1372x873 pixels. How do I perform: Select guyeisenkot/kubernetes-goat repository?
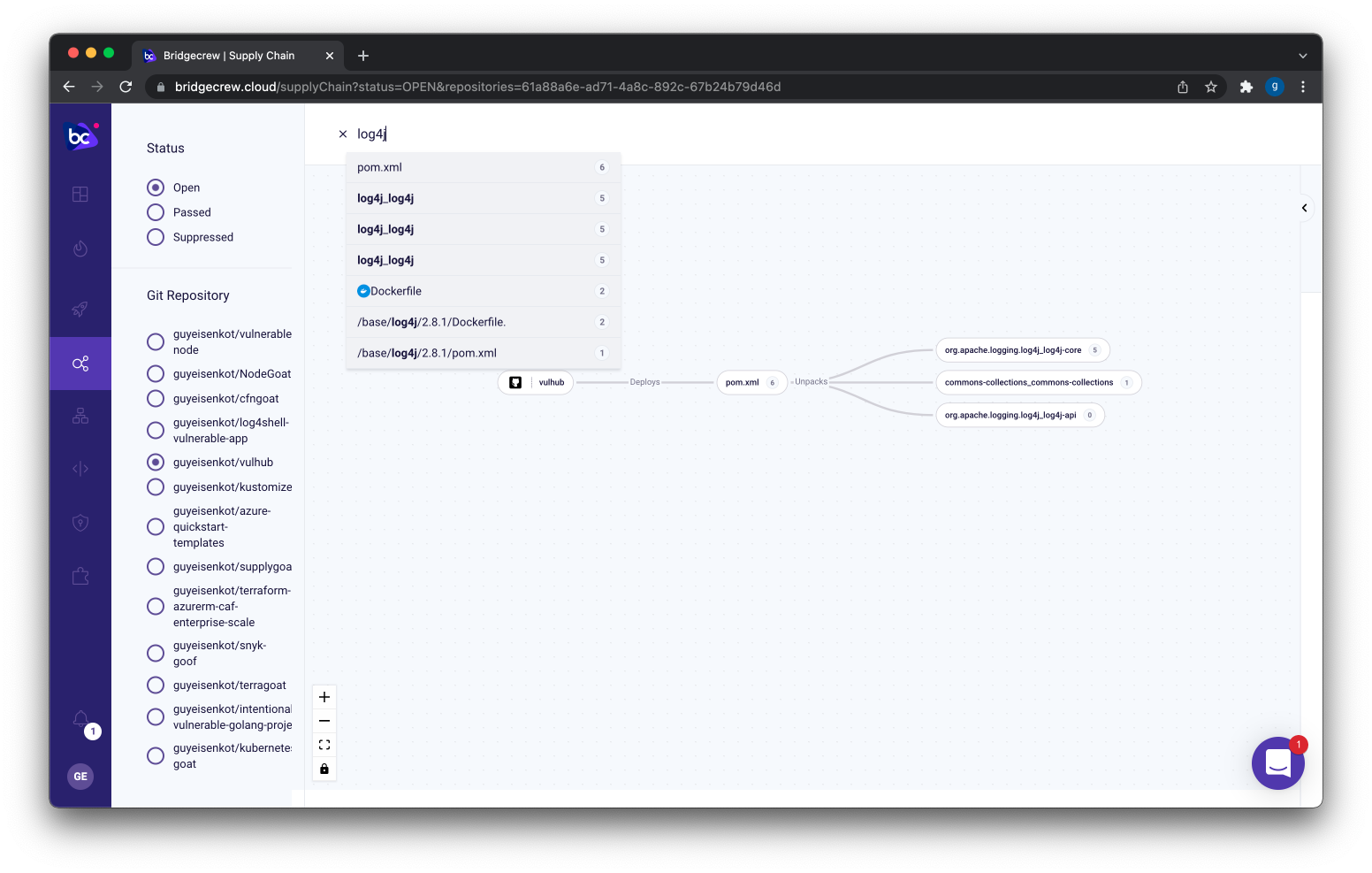click(x=156, y=756)
